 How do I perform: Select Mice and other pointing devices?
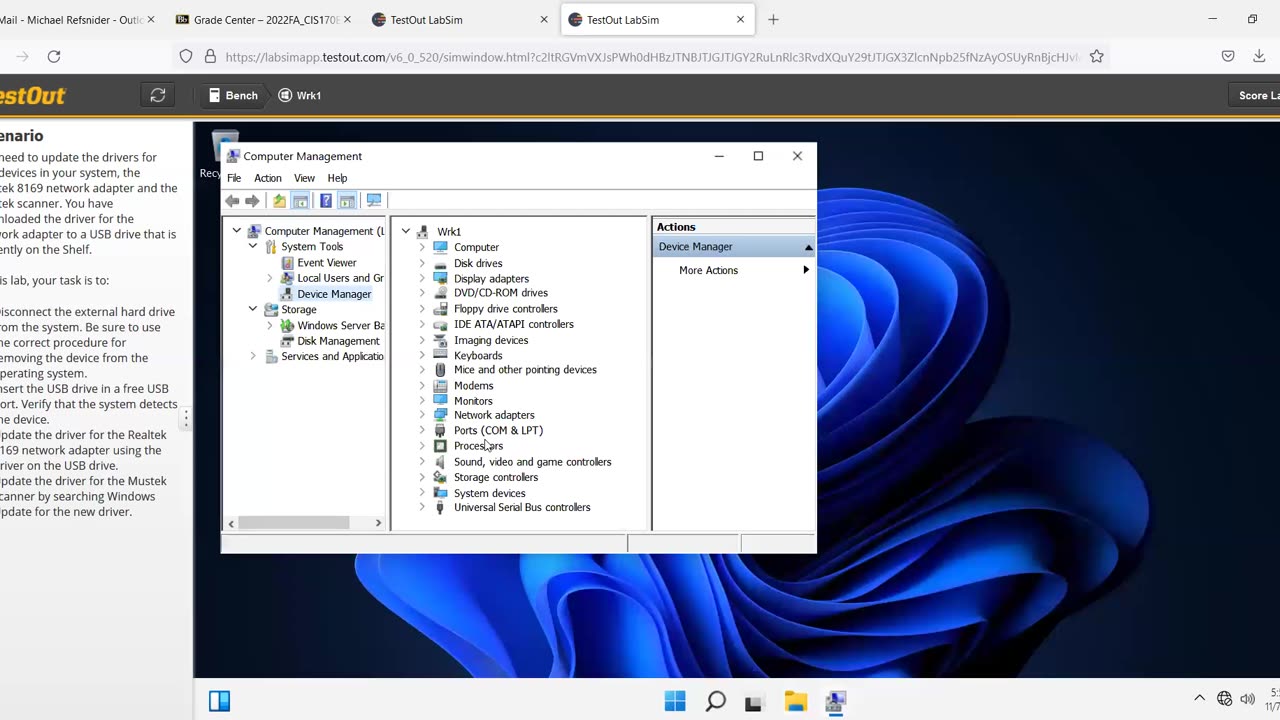[x=525, y=370]
